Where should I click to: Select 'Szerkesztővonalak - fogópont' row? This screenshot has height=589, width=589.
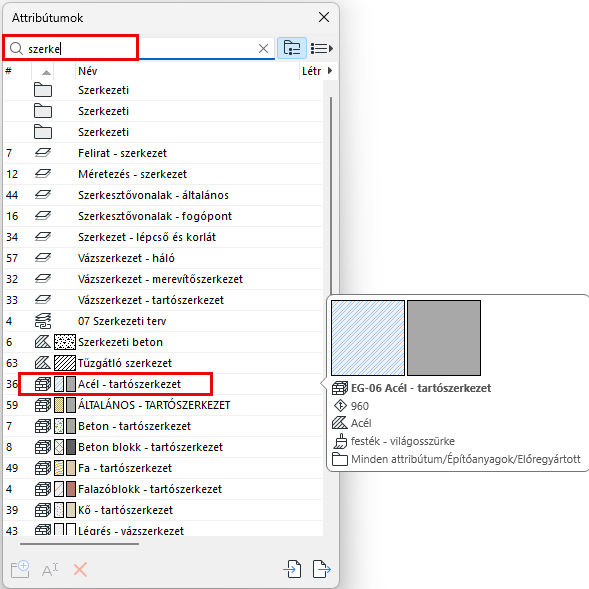pos(163,216)
